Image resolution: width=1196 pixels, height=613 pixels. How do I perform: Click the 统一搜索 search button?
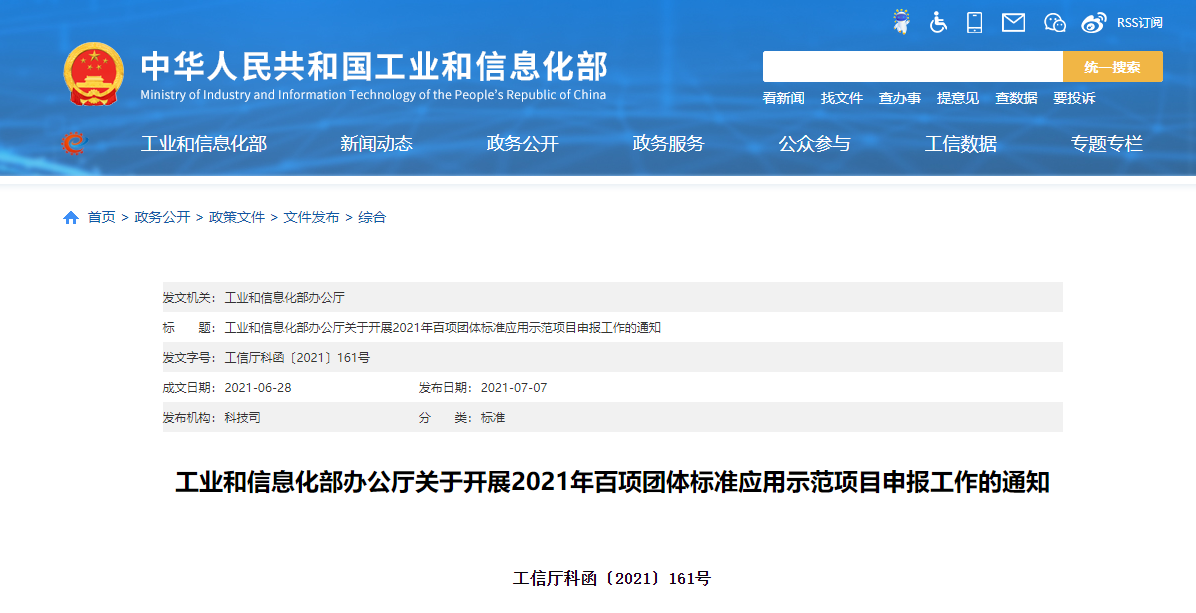pos(1112,67)
